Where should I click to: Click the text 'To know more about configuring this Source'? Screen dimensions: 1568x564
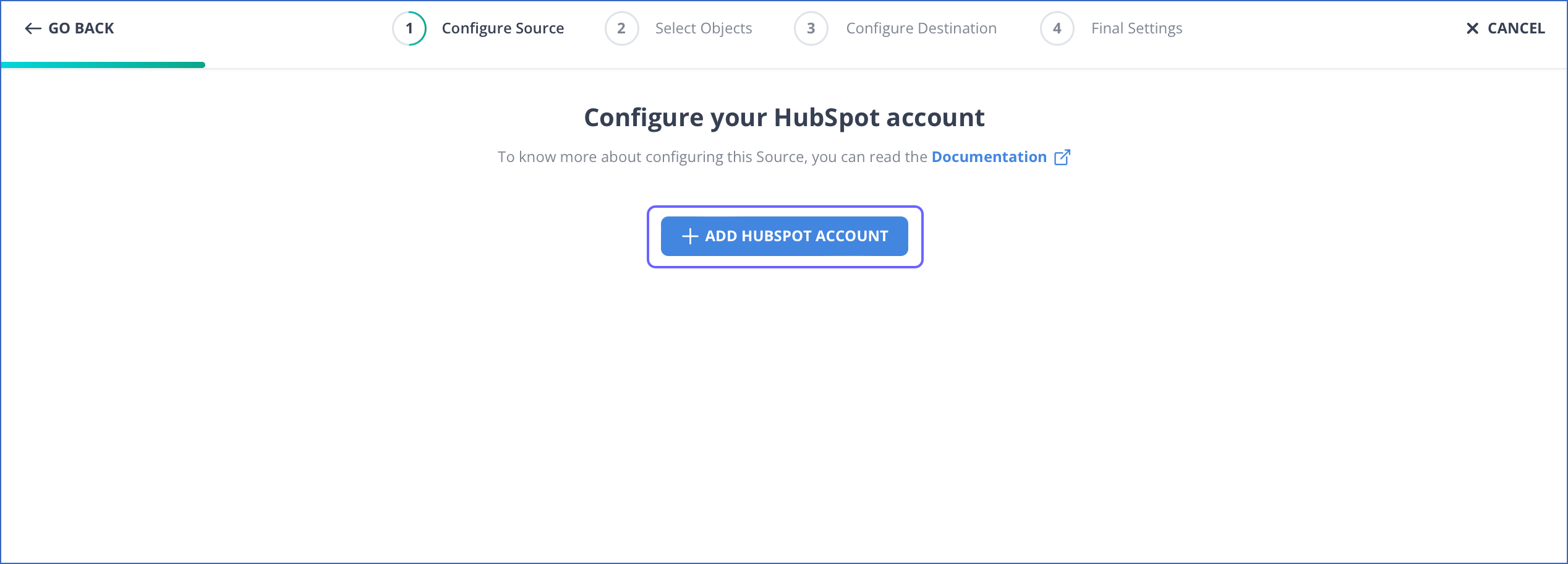652,157
